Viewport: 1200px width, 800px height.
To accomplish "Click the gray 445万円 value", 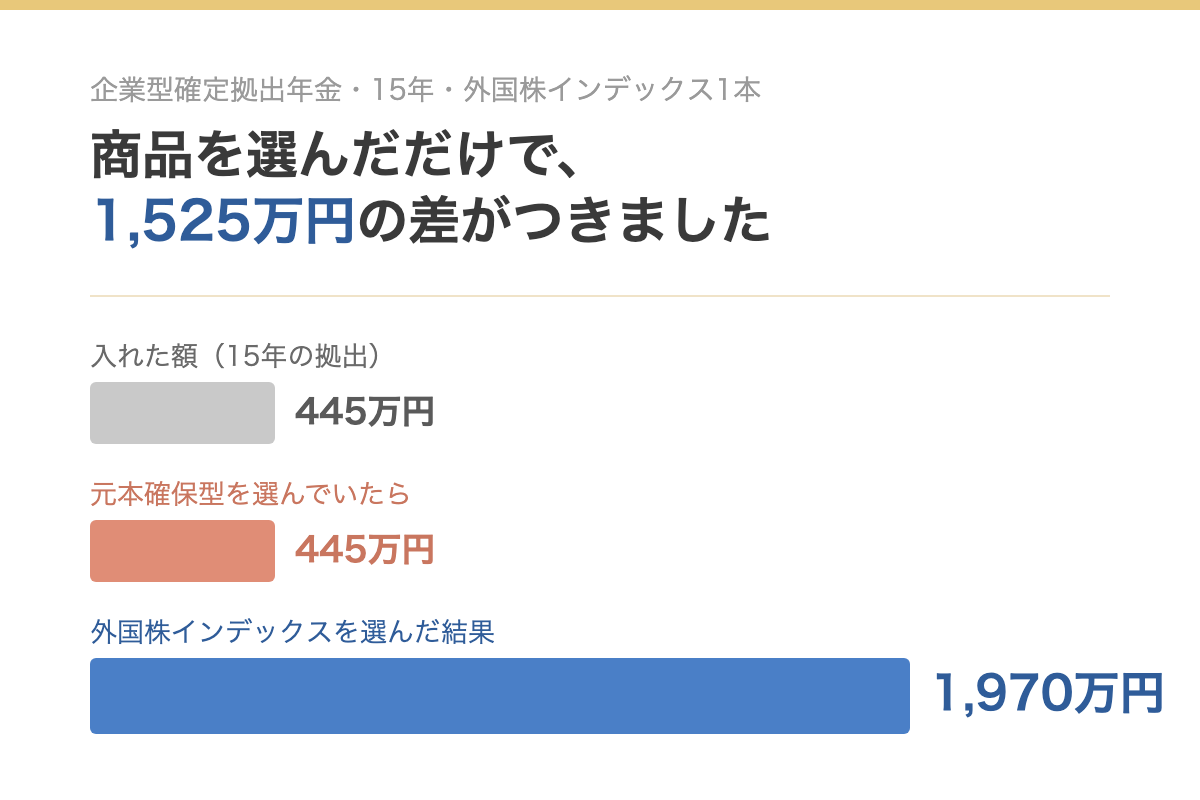I will [x=365, y=412].
